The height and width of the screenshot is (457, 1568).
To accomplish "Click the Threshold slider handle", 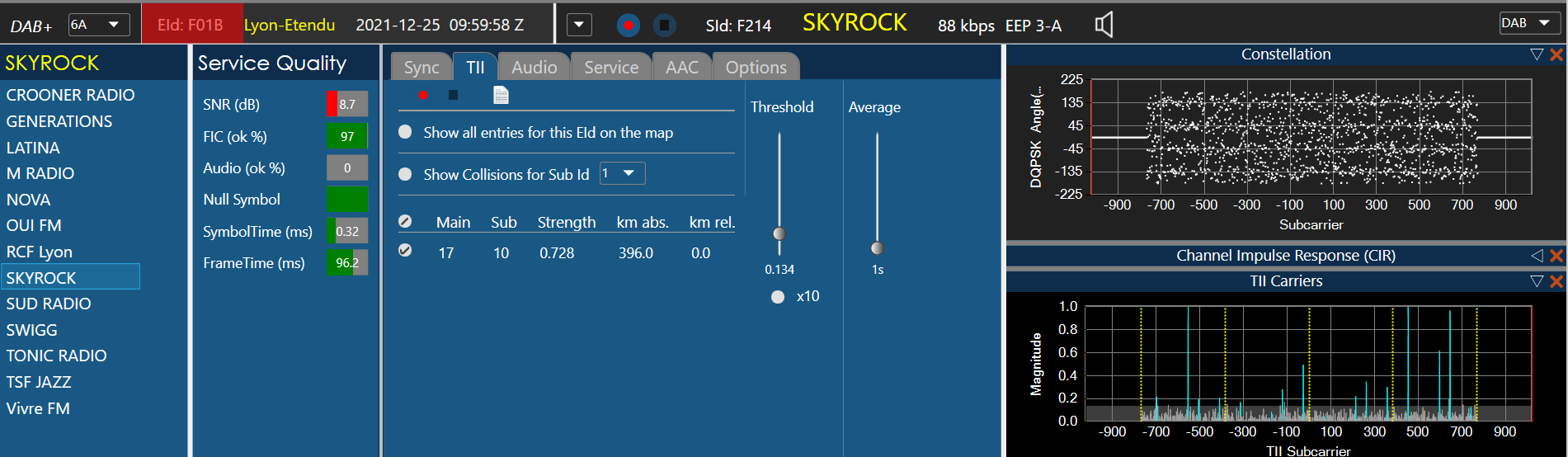I will pos(779,233).
